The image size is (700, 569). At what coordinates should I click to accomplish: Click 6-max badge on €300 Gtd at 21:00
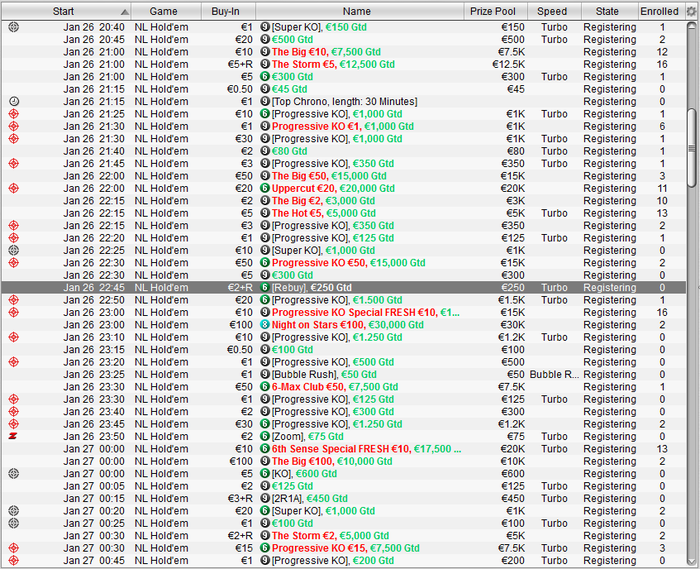pos(265,77)
